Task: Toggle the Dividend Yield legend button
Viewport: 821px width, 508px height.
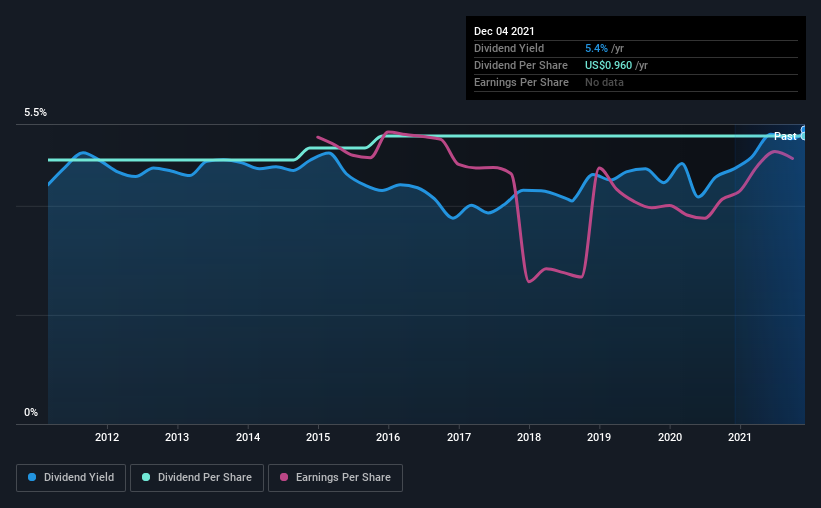Action: (71, 478)
